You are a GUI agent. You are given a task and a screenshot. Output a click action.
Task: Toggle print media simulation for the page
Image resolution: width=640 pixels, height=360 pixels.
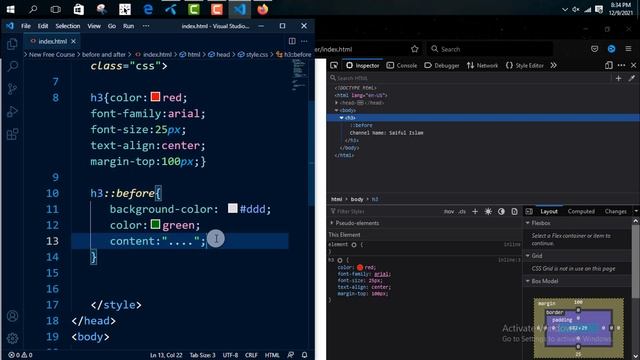(514, 211)
